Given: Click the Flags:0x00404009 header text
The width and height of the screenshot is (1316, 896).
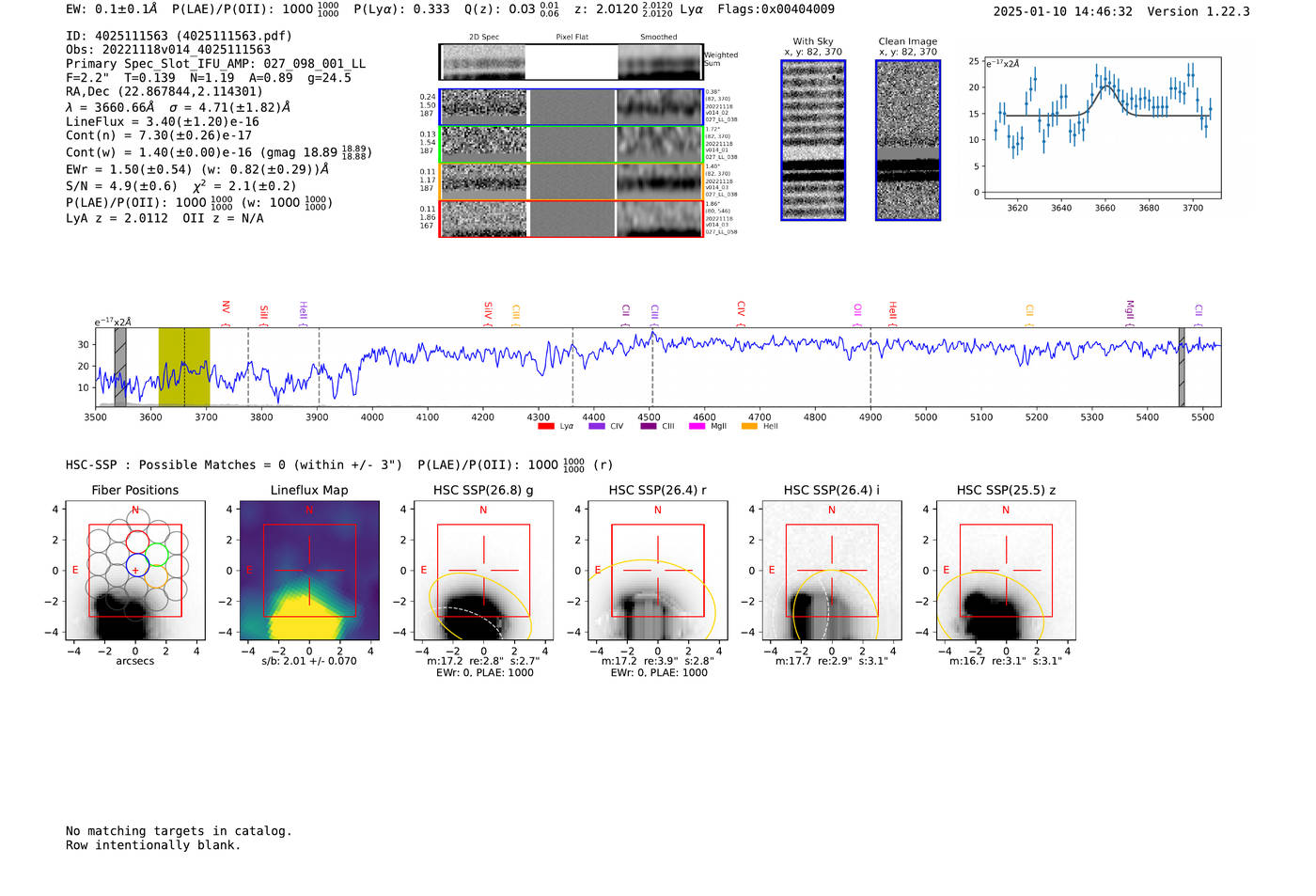Looking at the screenshot, I should pyautogui.click(x=775, y=9).
